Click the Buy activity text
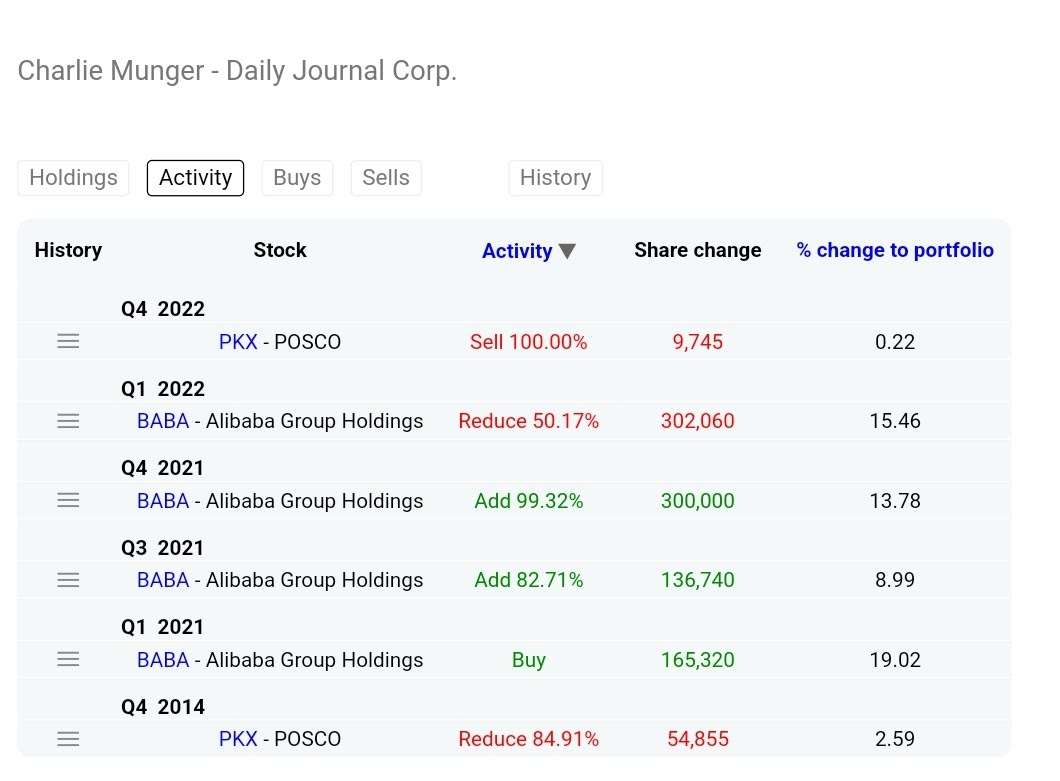This screenshot has height=781, width=1060. click(x=529, y=660)
